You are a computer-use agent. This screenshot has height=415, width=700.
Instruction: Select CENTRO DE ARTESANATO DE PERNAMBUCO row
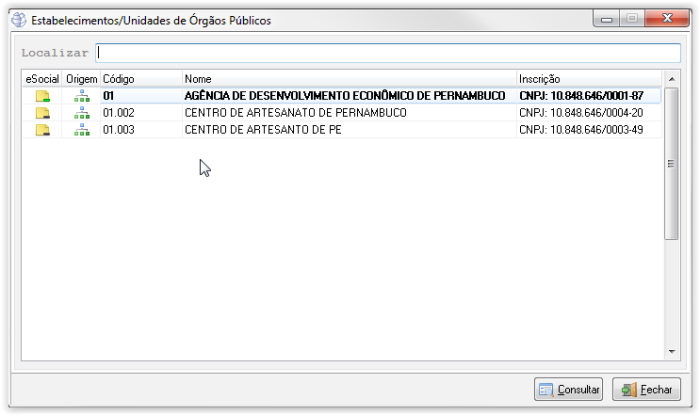pos(295,113)
